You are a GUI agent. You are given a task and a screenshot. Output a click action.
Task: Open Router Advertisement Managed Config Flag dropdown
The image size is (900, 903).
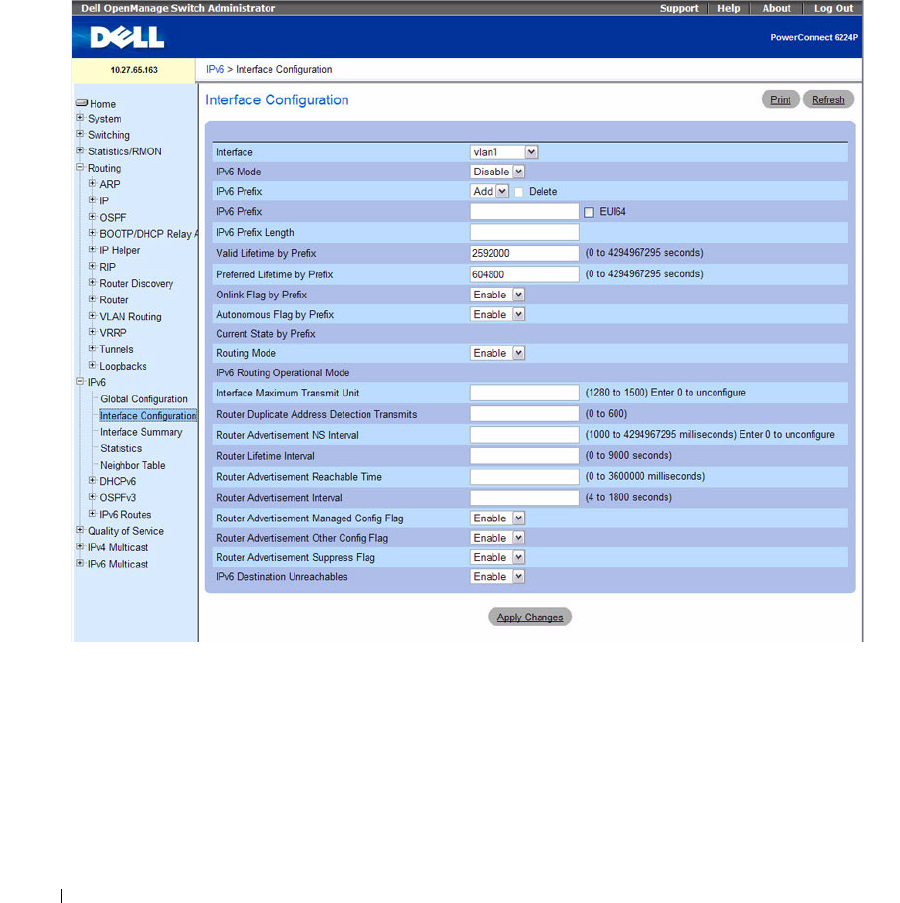click(x=498, y=518)
